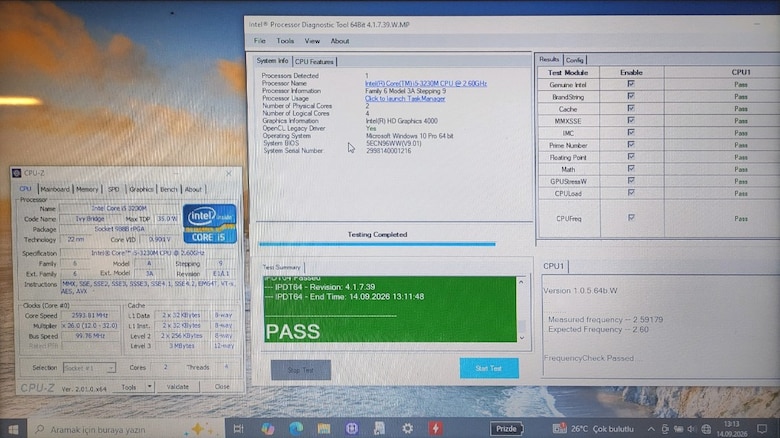Click the search box sparkle icon
This screenshot has height=438, width=780.
(x=198, y=429)
